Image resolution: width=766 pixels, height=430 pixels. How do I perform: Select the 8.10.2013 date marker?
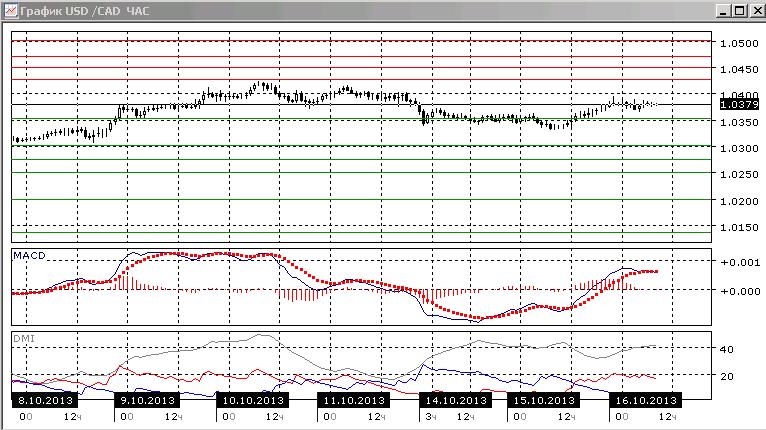(x=45, y=400)
